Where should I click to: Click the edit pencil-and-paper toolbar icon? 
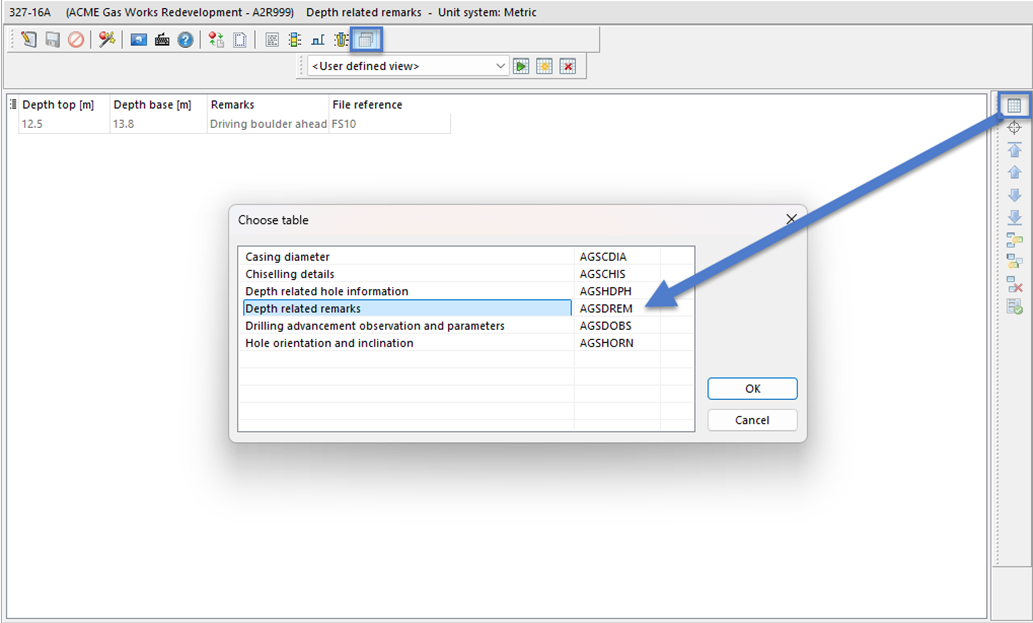point(28,40)
